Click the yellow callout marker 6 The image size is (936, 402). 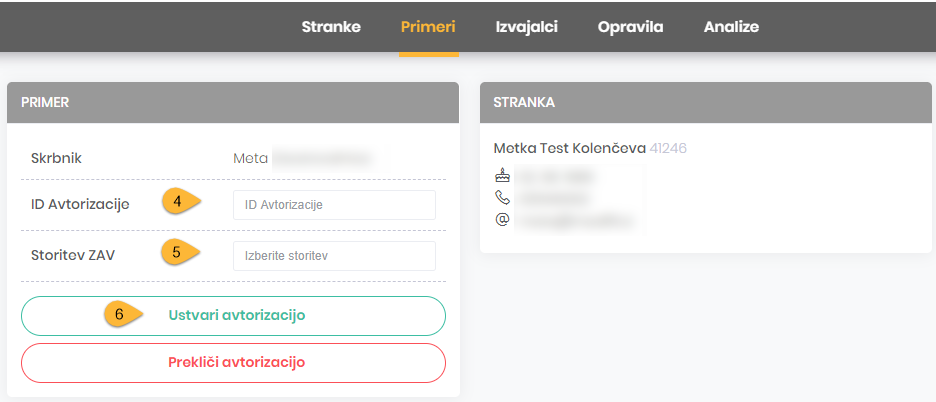[x=121, y=314]
